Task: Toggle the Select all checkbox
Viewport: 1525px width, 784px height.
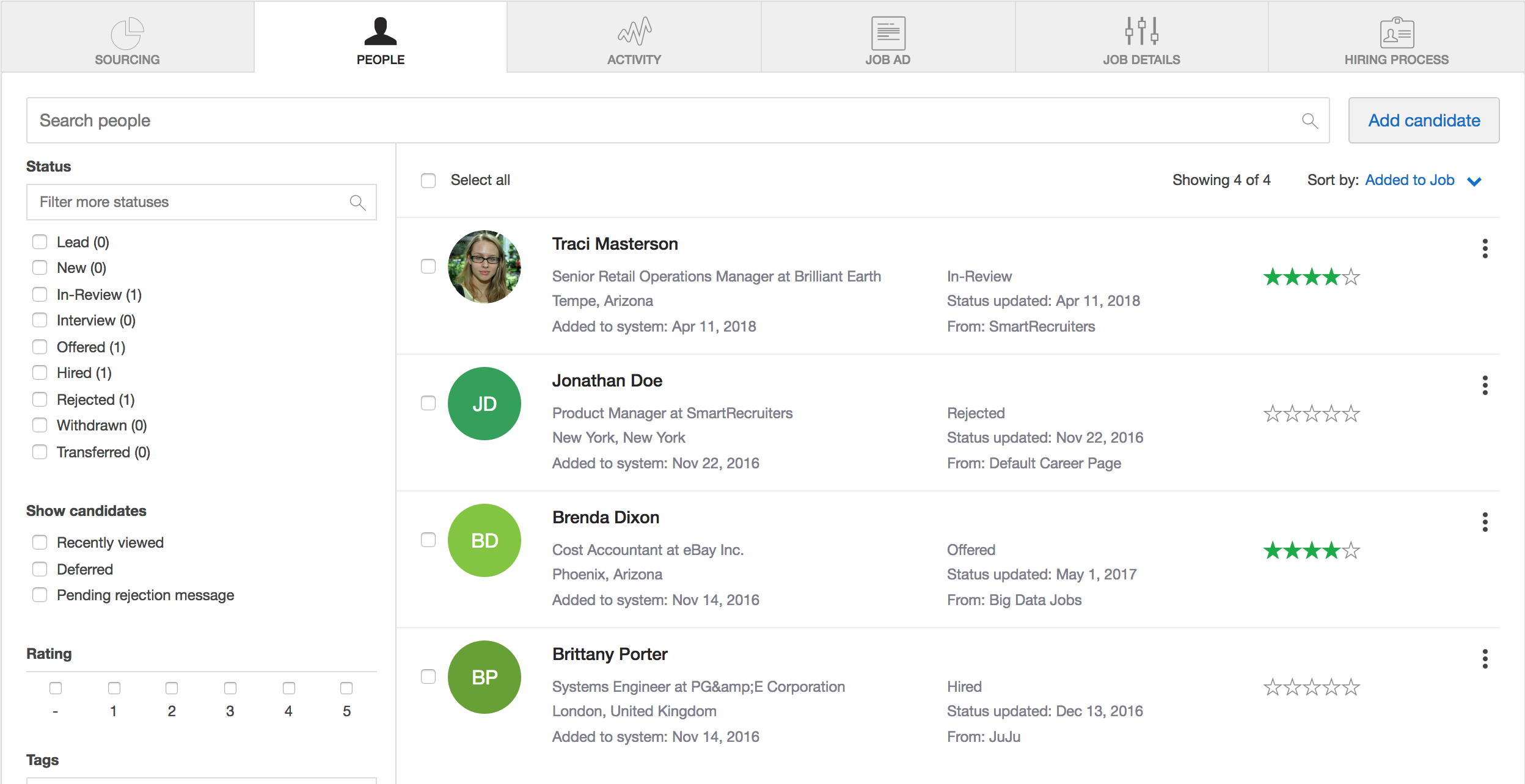Action: click(x=428, y=180)
